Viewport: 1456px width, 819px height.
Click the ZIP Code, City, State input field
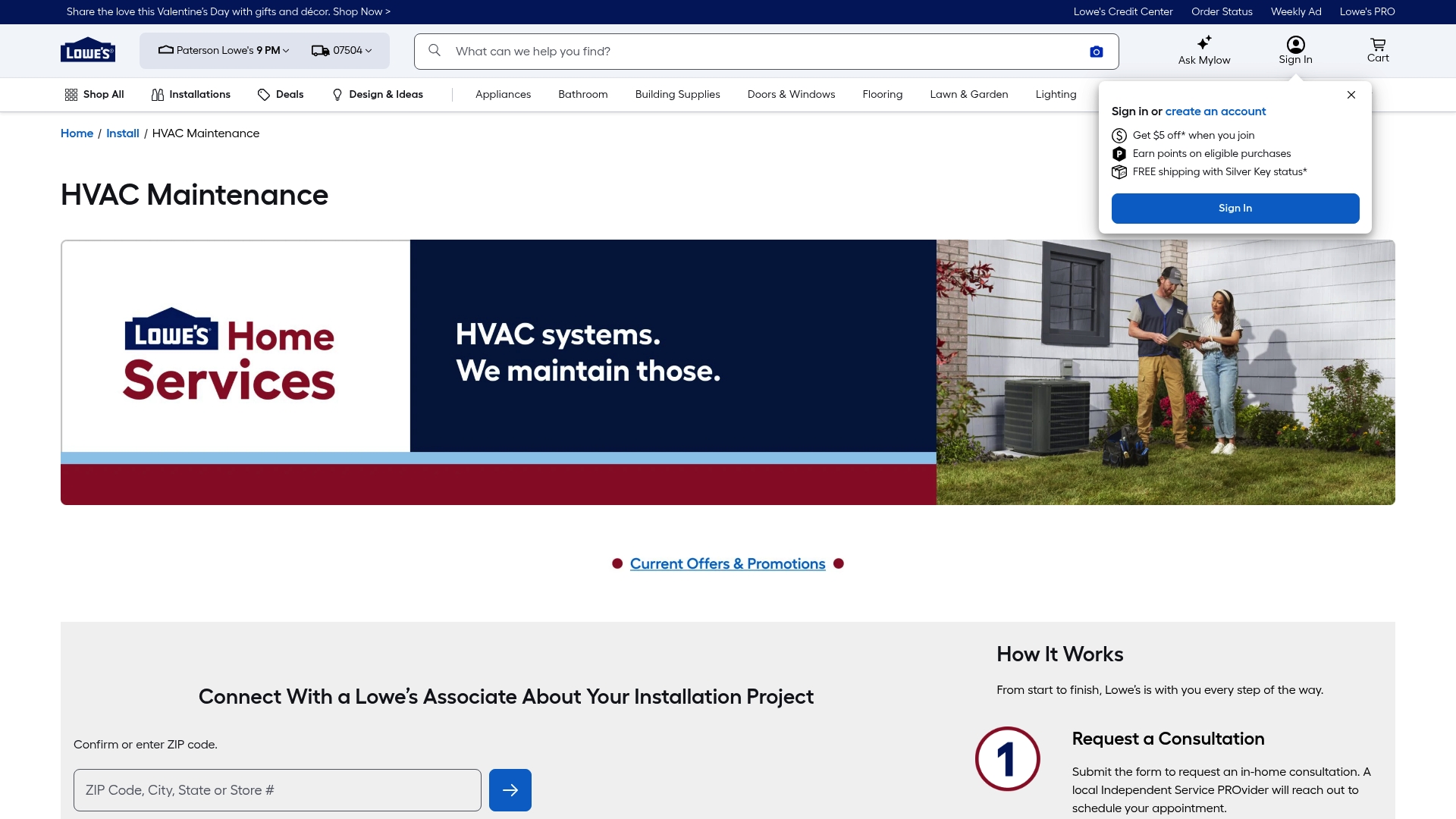(278, 790)
